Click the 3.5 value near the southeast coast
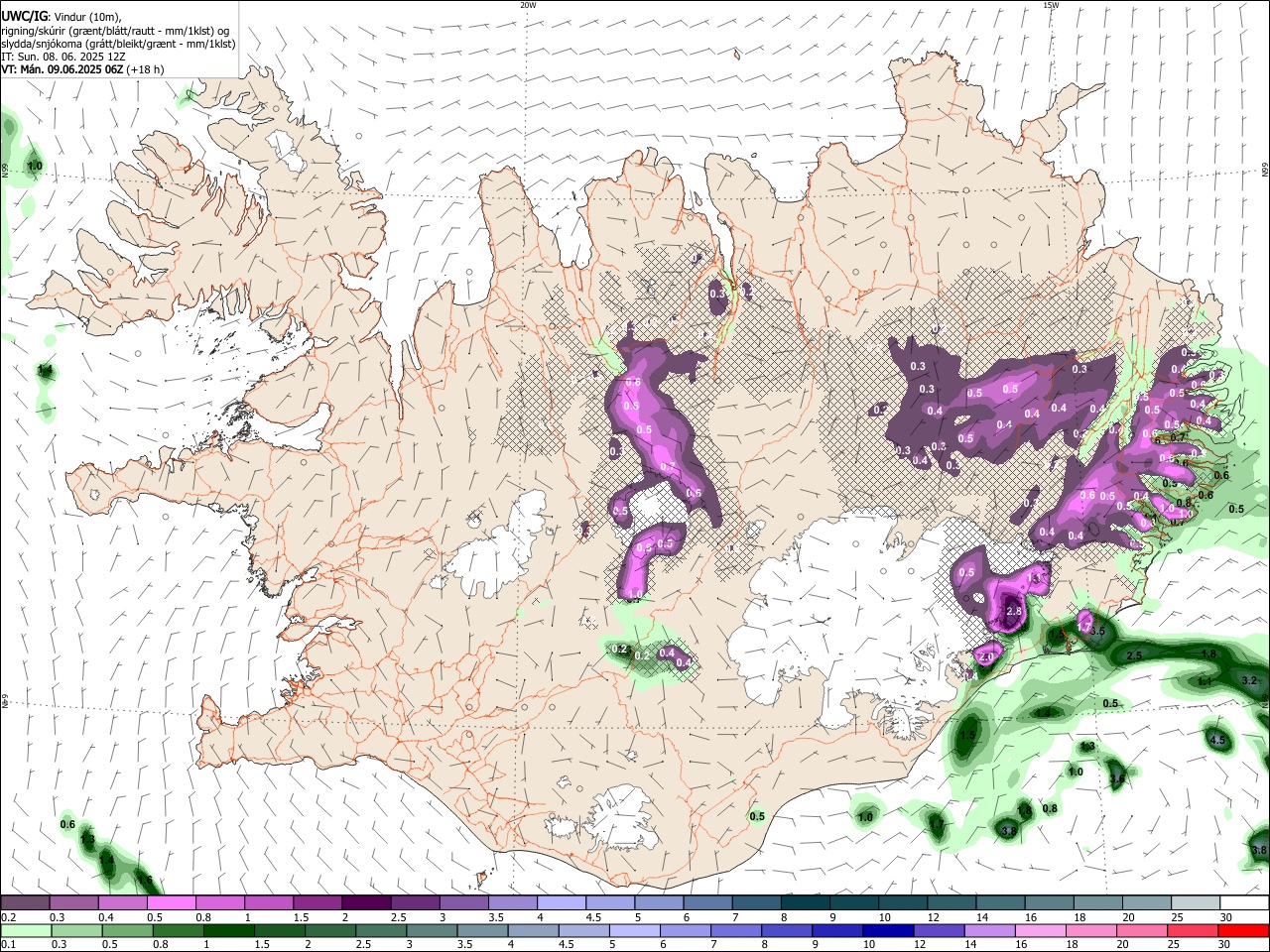Viewport: 1270px width, 952px height. point(1097,631)
